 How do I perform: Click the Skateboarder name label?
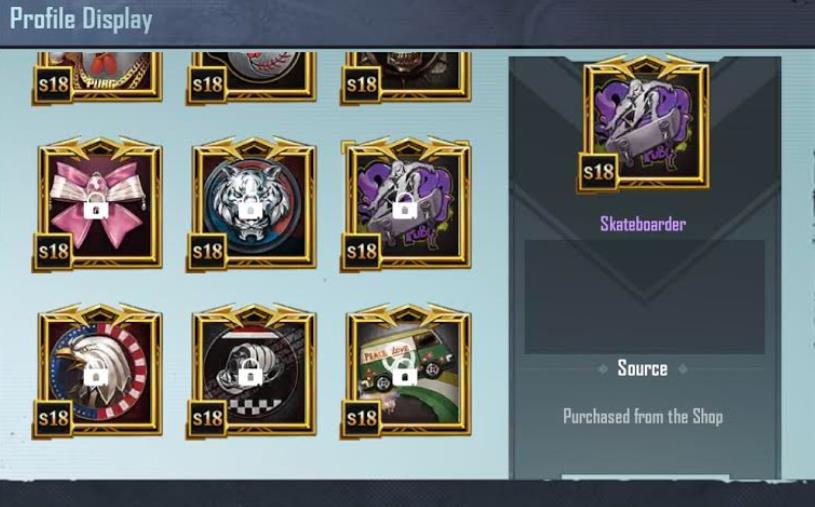point(643,224)
